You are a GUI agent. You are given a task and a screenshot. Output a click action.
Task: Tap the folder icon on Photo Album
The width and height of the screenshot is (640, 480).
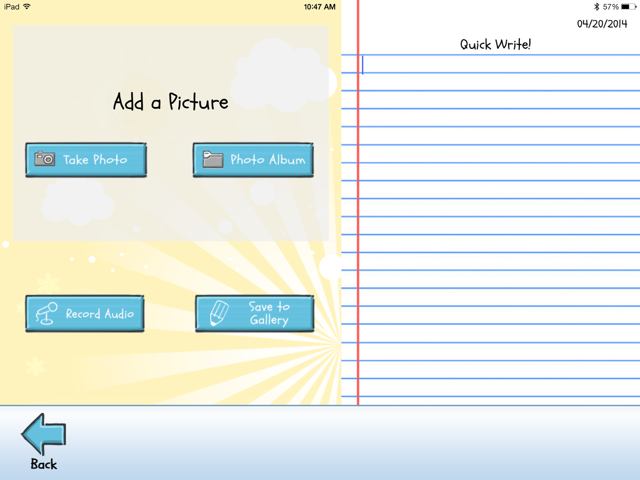[x=212, y=160]
